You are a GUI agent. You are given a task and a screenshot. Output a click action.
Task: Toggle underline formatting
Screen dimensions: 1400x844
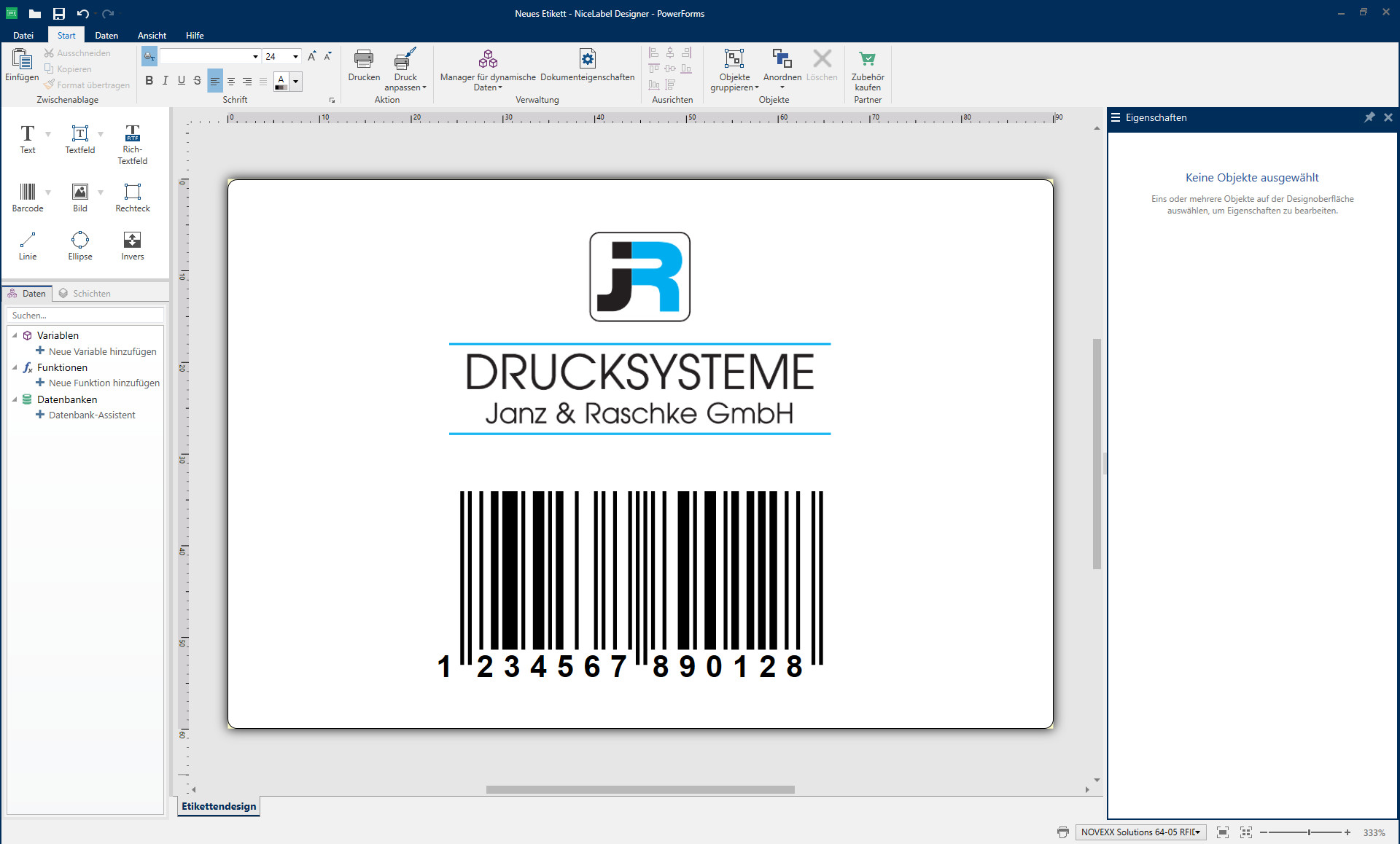181,81
